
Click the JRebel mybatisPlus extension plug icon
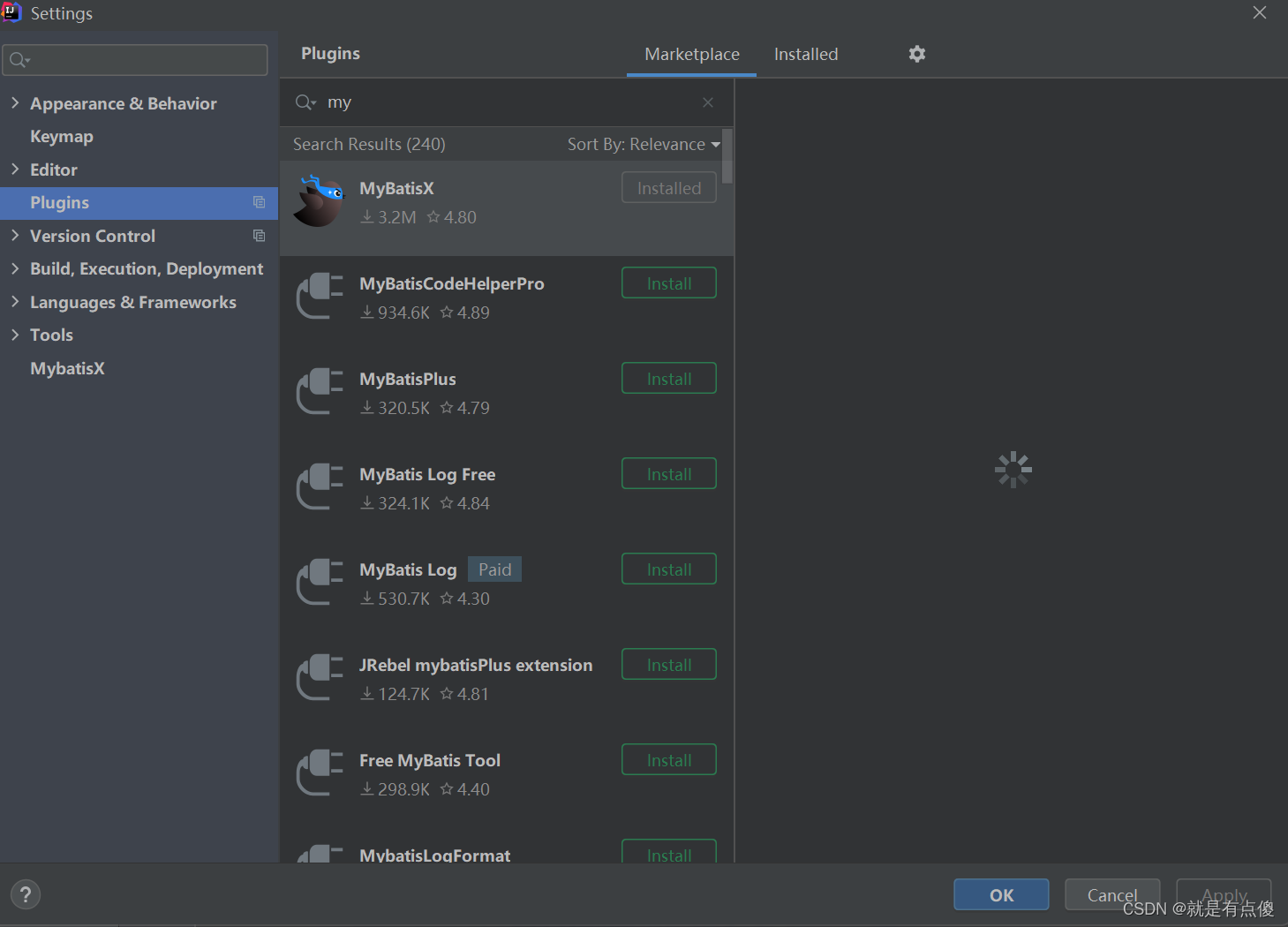click(320, 677)
